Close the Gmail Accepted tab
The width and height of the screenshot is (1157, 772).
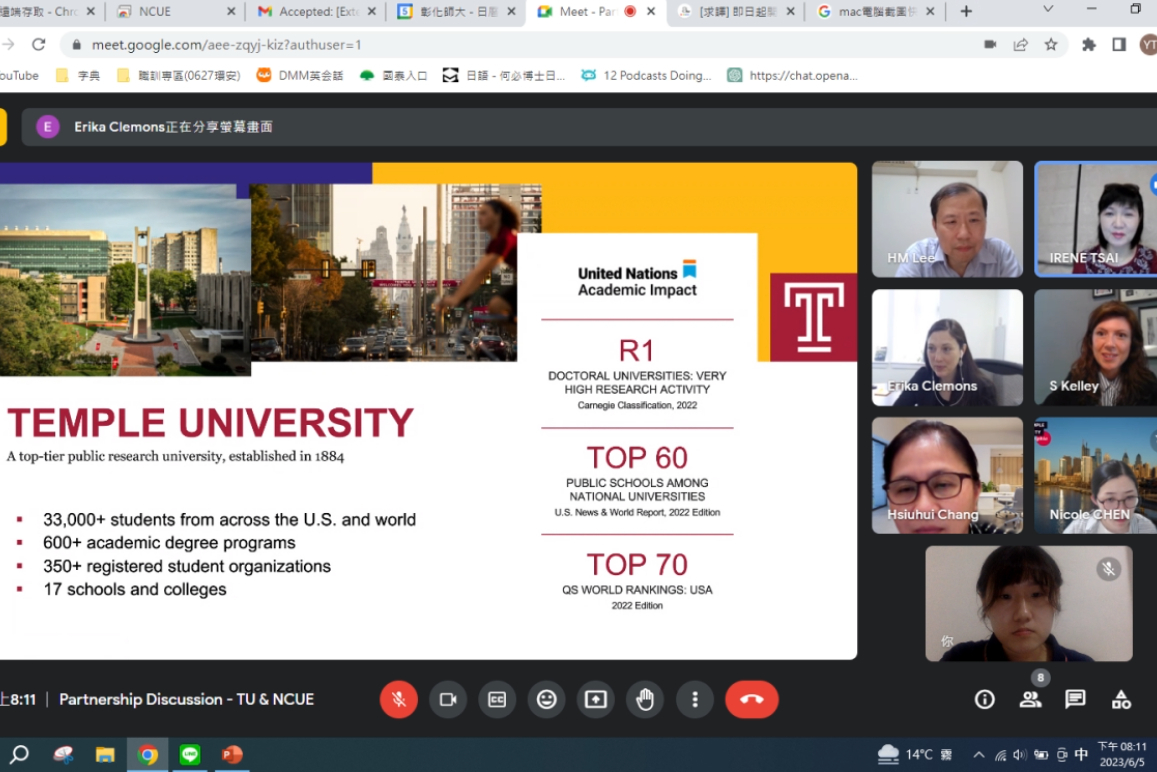(x=371, y=11)
